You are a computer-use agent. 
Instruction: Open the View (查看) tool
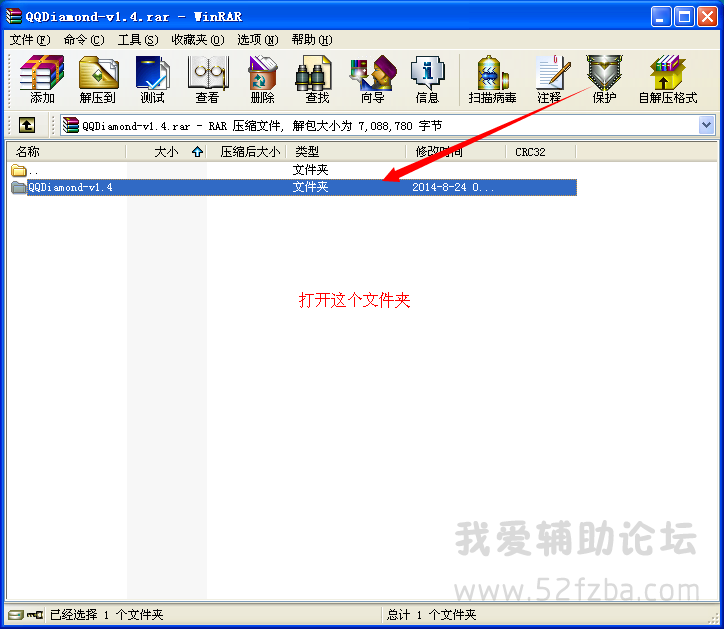[x=207, y=79]
